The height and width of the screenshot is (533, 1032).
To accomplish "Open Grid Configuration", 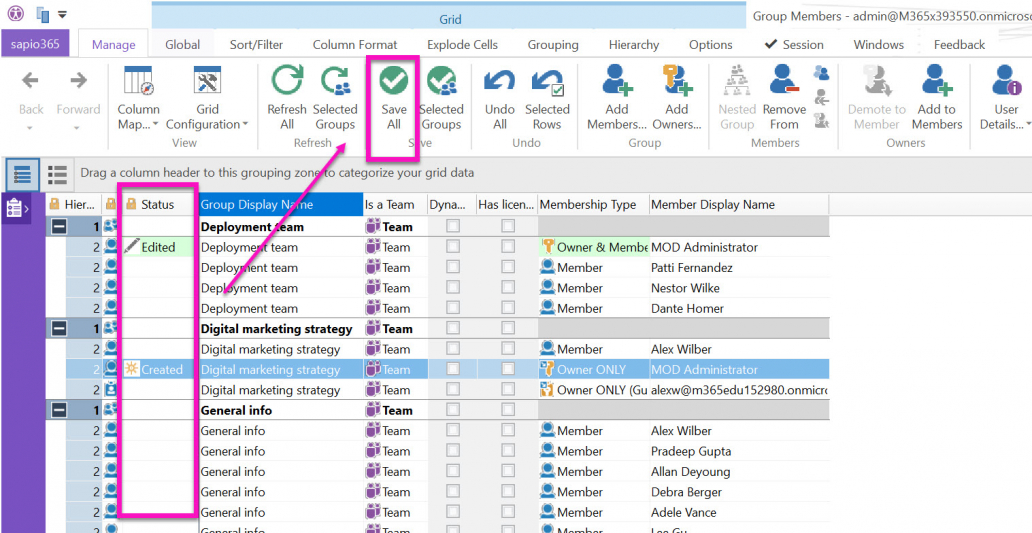I will pyautogui.click(x=207, y=99).
